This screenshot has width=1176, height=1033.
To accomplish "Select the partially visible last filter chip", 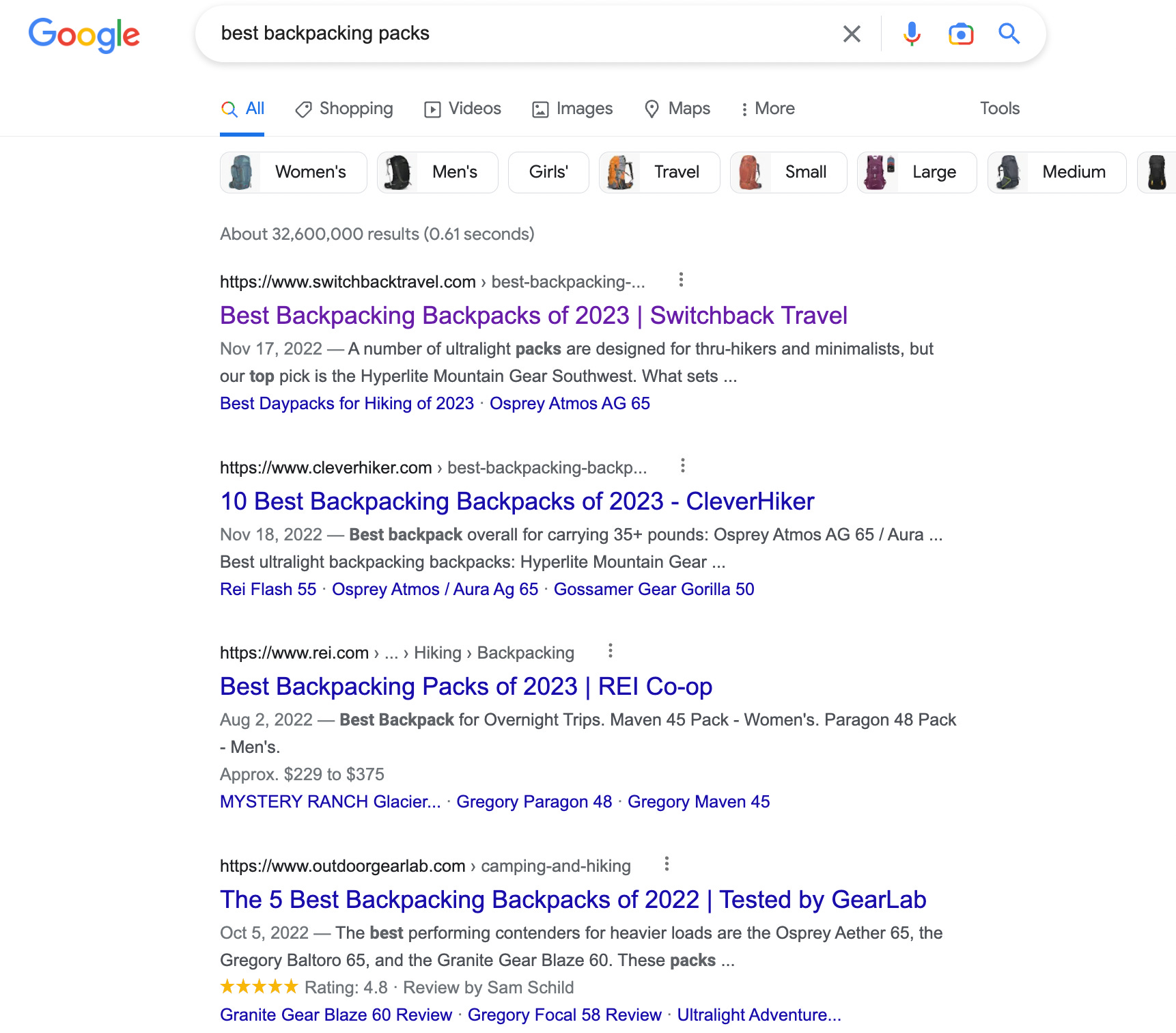I will (1157, 172).
